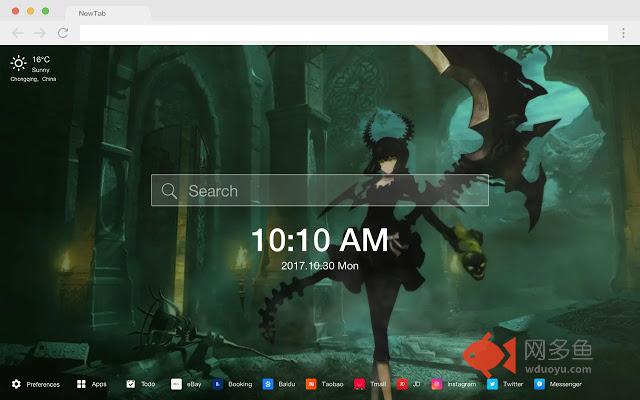Open the Preferences gear icon
Image resolution: width=640 pixels, height=400 pixels.
(x=16, y=384)
